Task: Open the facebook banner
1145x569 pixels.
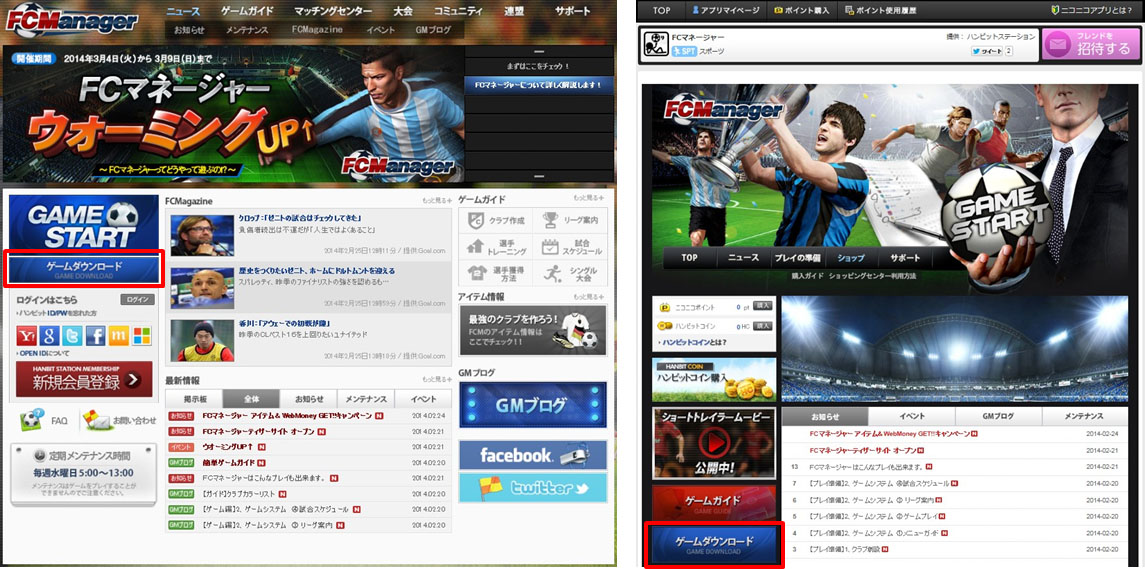Action: coord(532,454)
